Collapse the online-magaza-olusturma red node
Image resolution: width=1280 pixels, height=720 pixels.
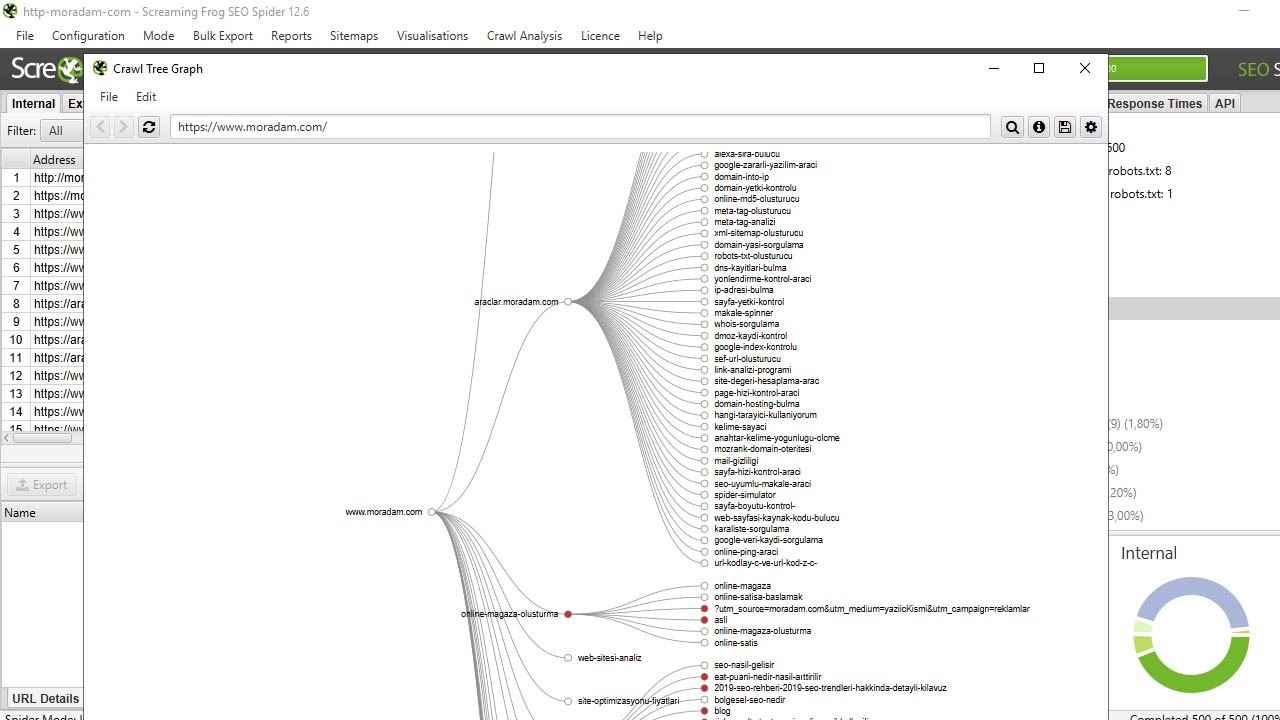pyautogui.click(x=568, y=614)
